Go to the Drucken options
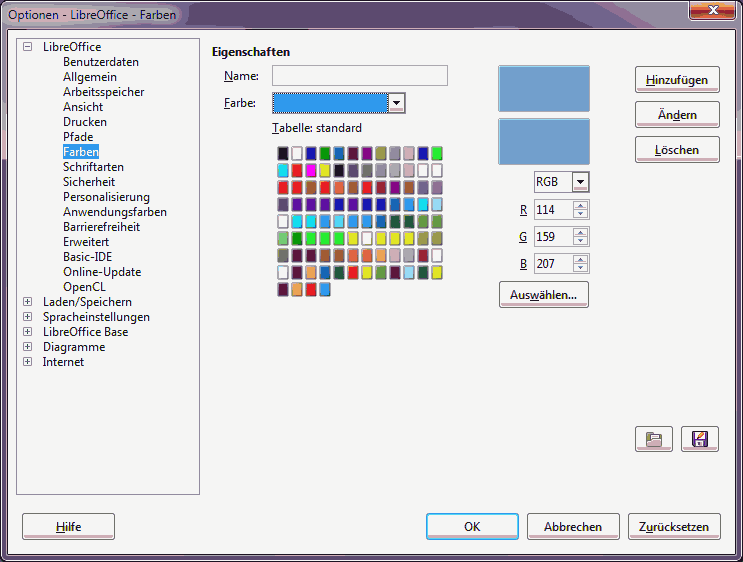This screenshot has width=743, height=562. coord(85,122)
